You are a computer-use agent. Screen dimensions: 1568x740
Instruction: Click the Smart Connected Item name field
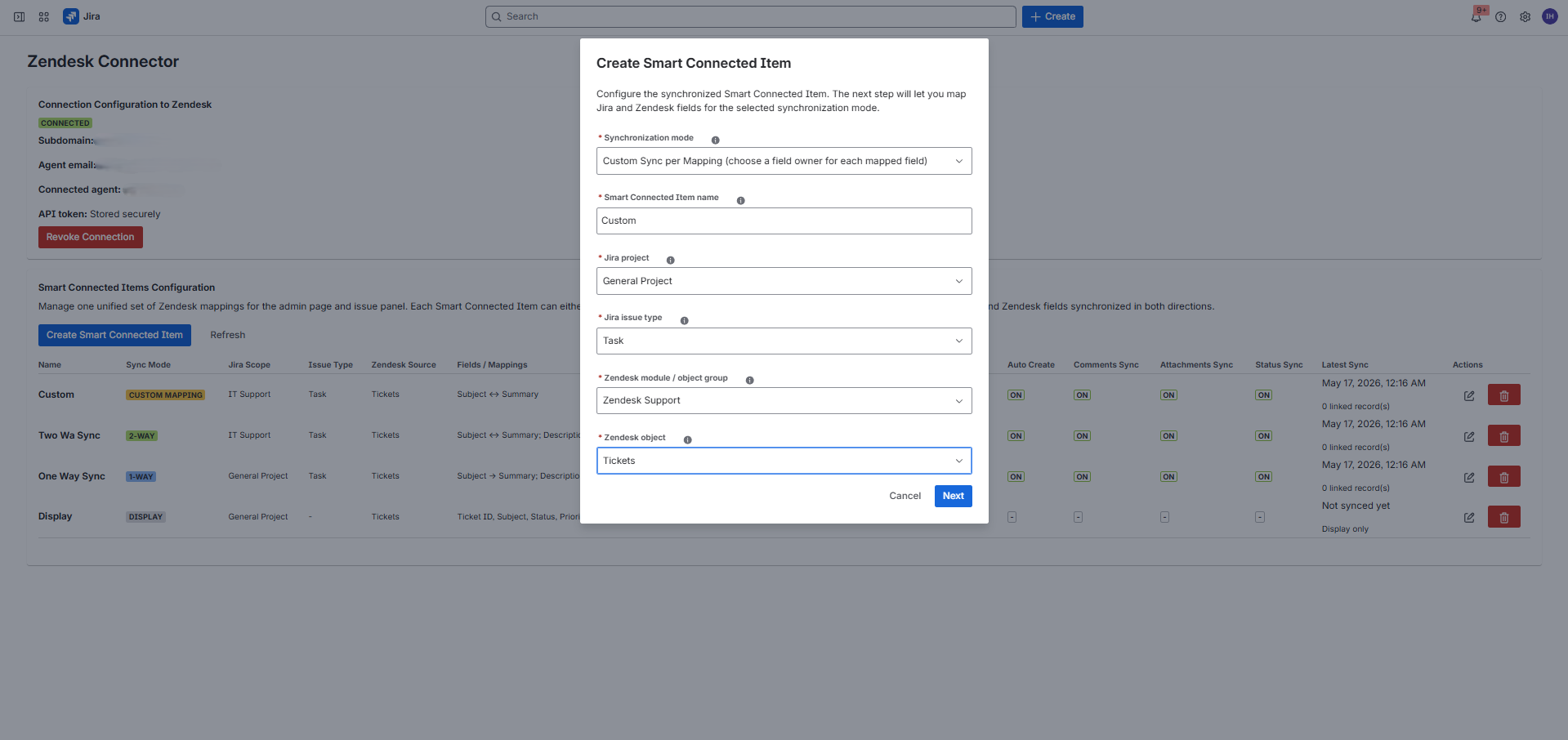point(784,221)
